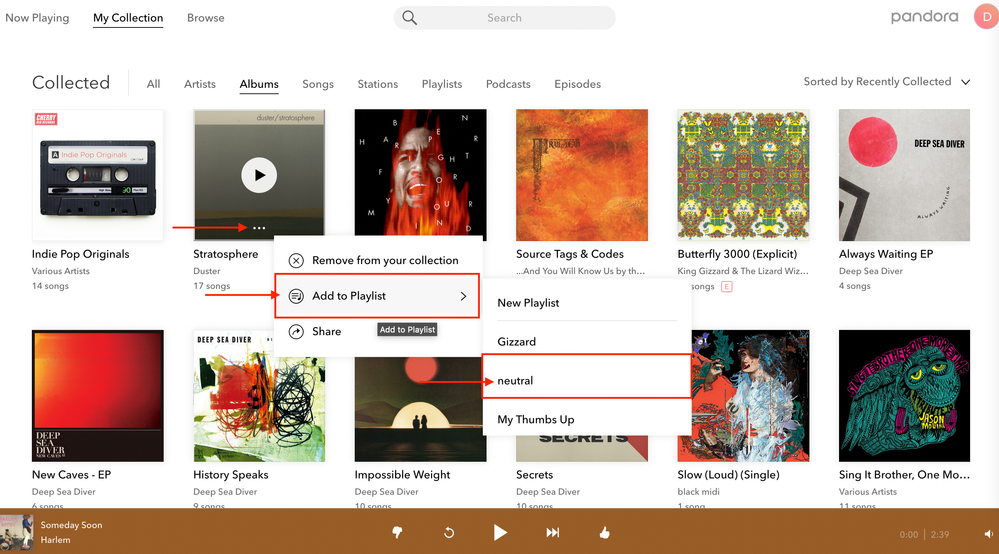Screen dimensions: 999x554
Task: Open the Always Waiting EP album cover
Action: click(x=904, y=175)
